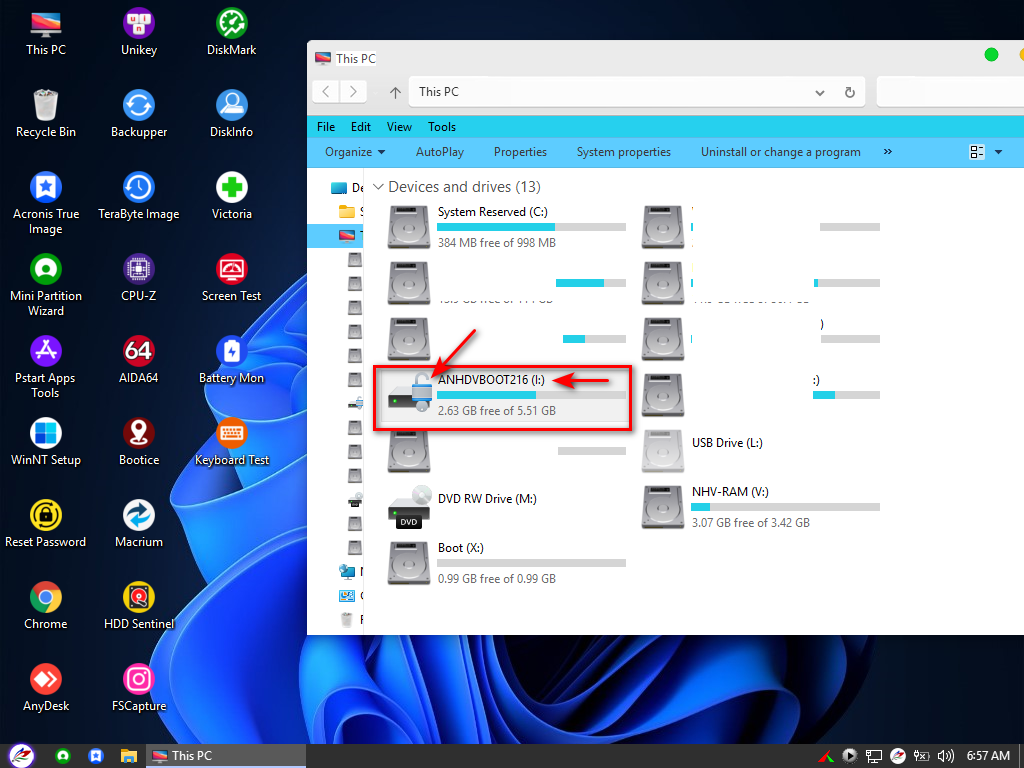Open the Tools menu
The height and width of the screenshot is (768, 1024).
(442, 127)
